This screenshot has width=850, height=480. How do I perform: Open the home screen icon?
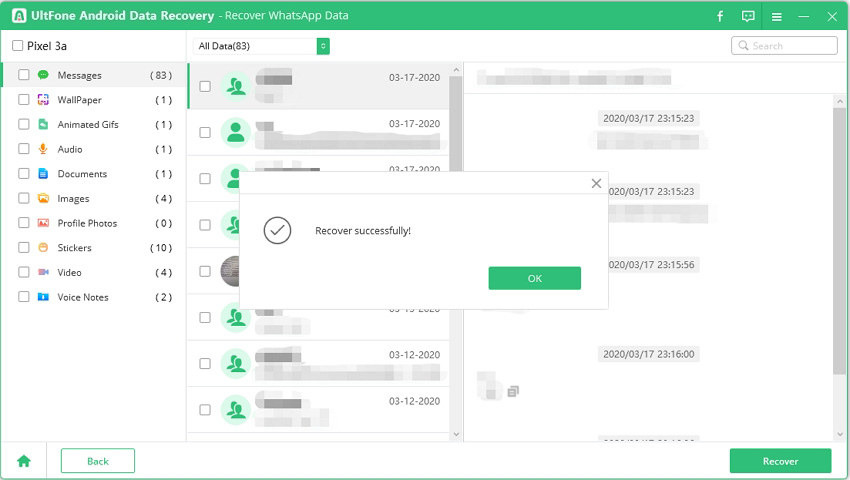pos(24,461)
